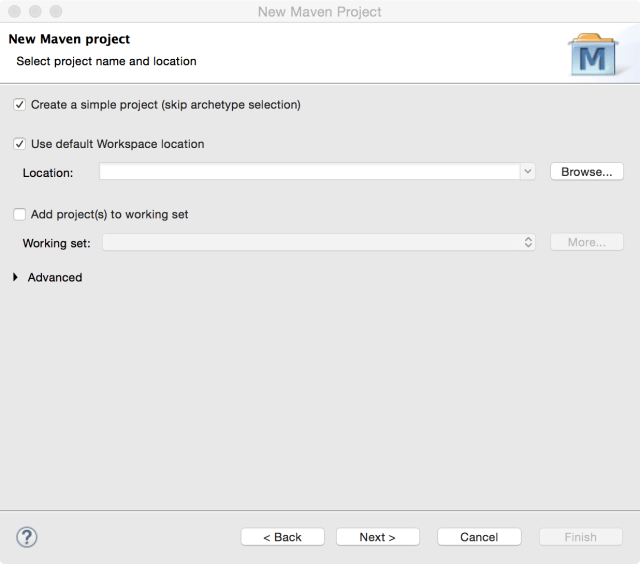The width and height of the screenshot is (640, 564).
Task: Click the "New Maven project" header text
Action: point(69,40)
